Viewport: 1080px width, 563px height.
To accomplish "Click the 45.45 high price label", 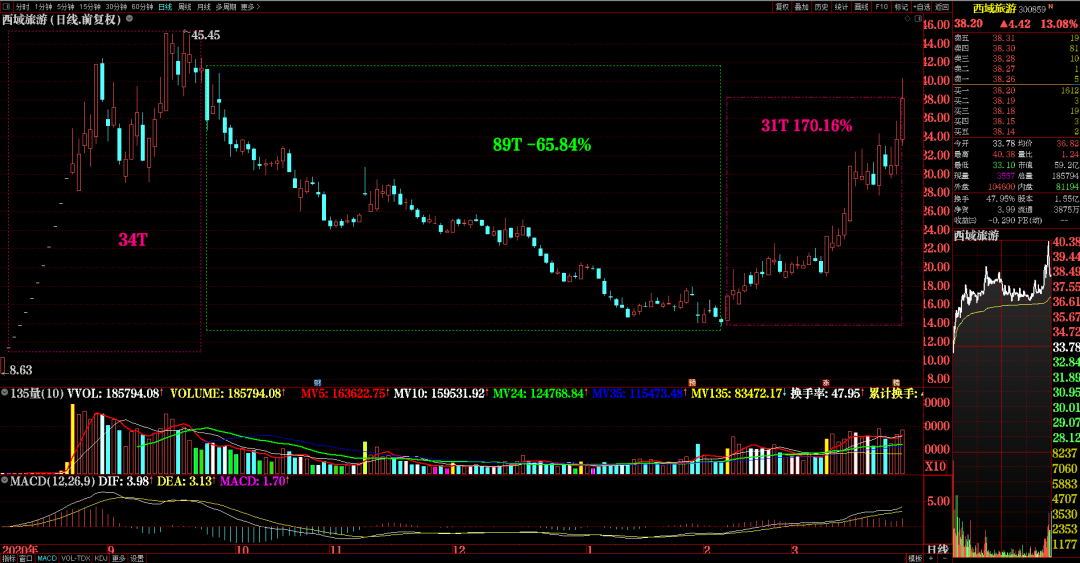I will point(206,35).
